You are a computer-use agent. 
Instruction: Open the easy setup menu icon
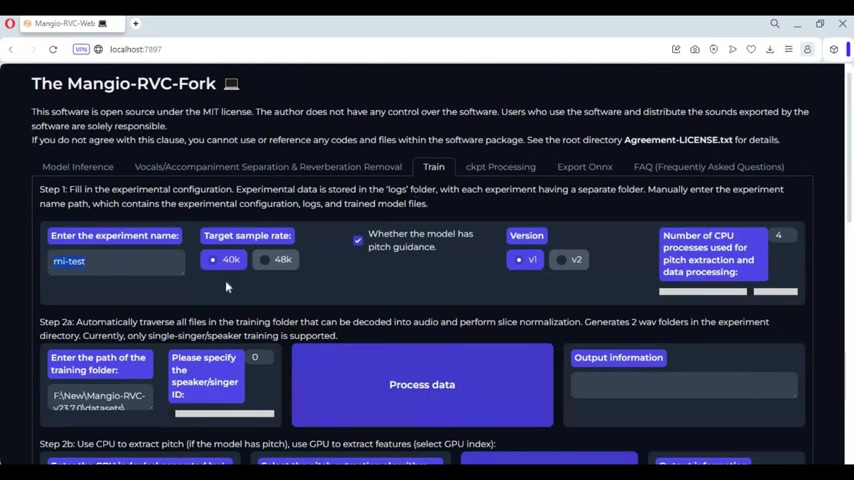click(789, 49)
